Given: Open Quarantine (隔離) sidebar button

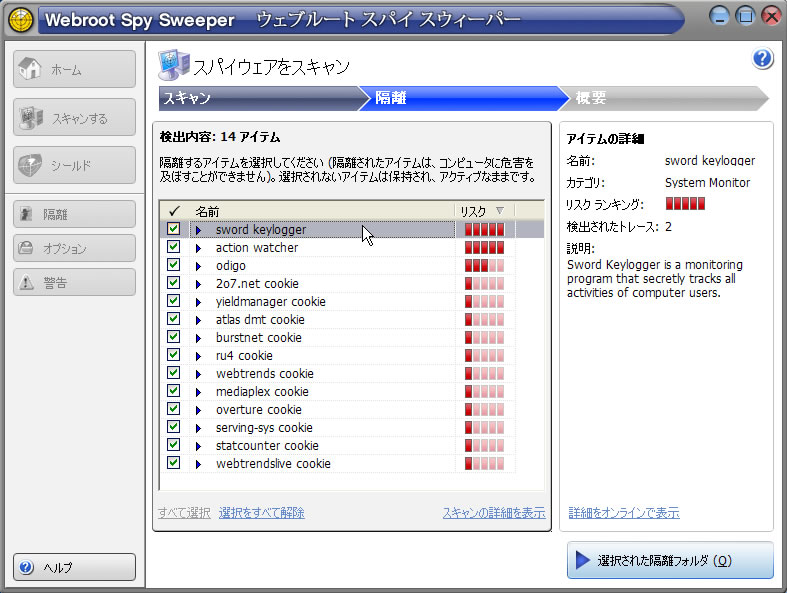Looking at the screenshot, I should (x=74, y=214).
